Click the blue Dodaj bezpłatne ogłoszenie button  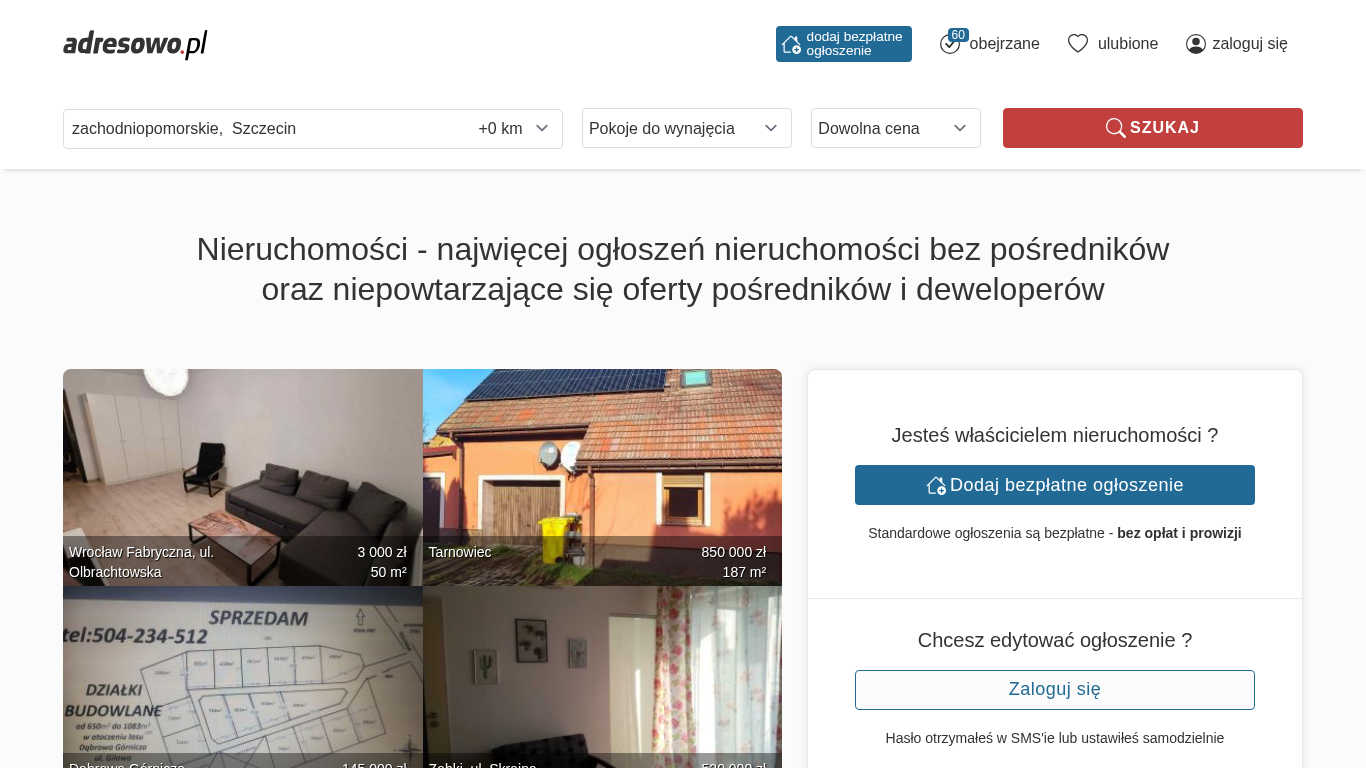pyautogui.click(x=1055, y=485)
